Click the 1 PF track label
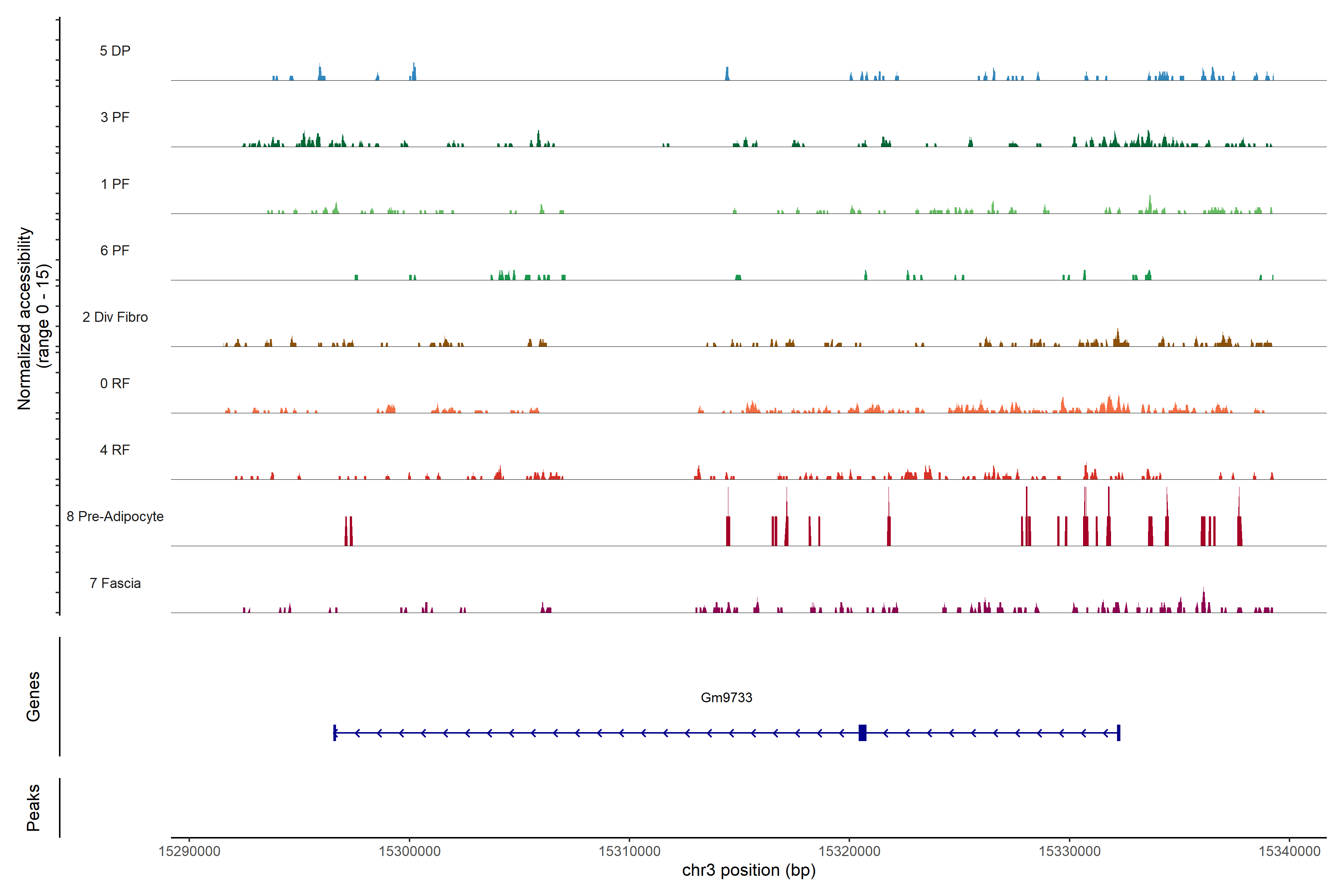Screen dimensions: 1344x896 [x=115, y=184]
